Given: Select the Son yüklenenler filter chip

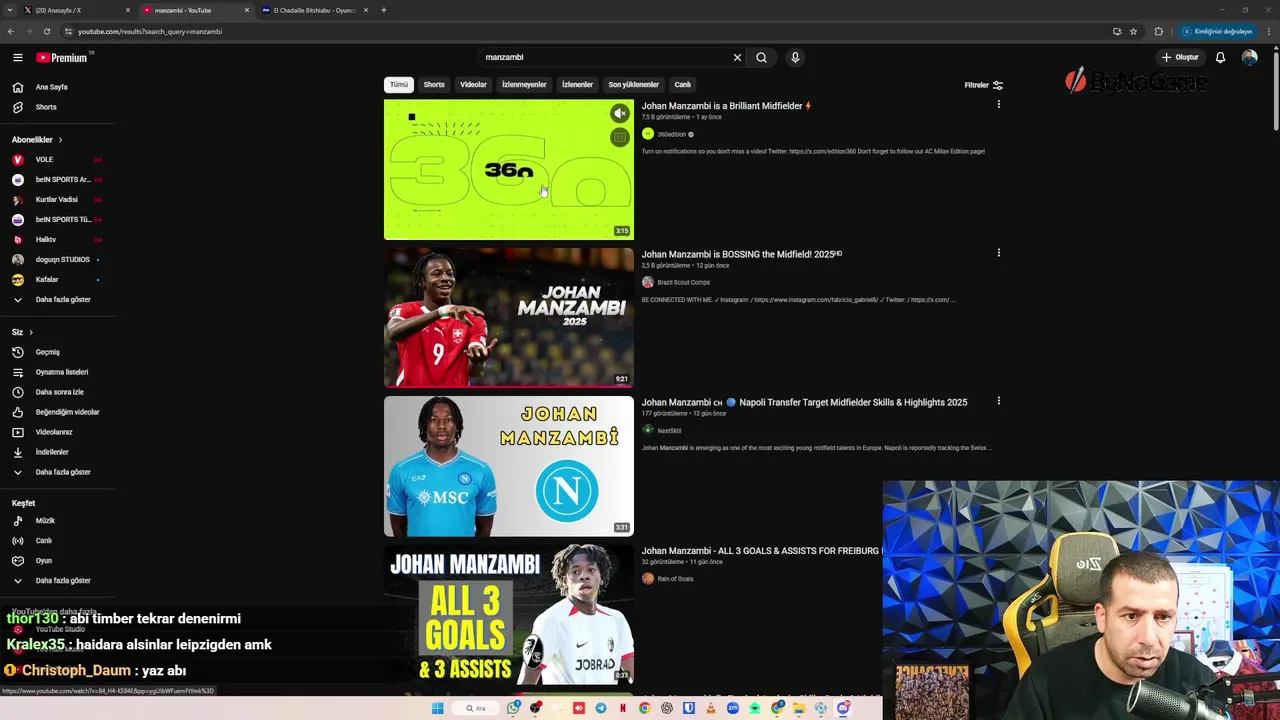Looking at the screenshot, I should (634, 85).
